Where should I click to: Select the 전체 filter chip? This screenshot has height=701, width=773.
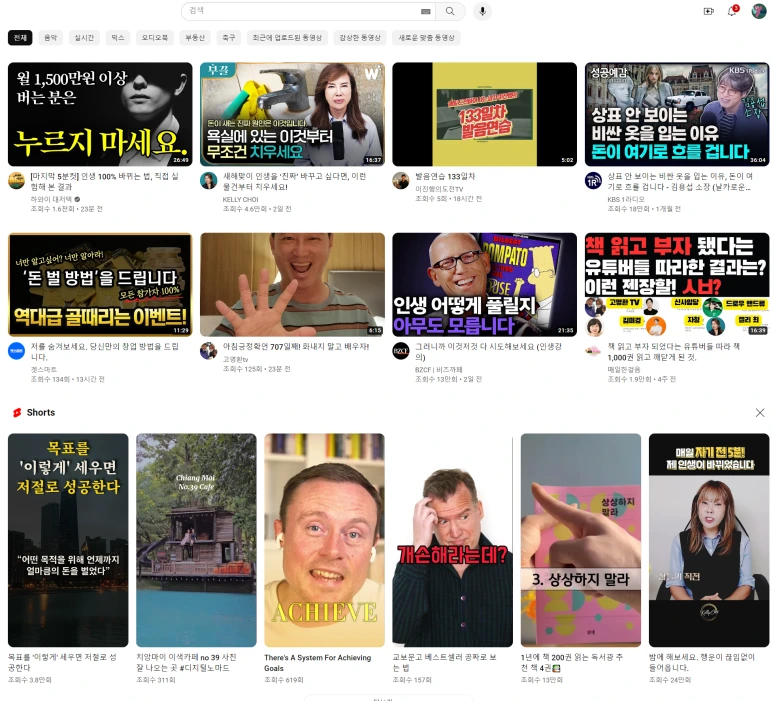[x=20, y=37]
